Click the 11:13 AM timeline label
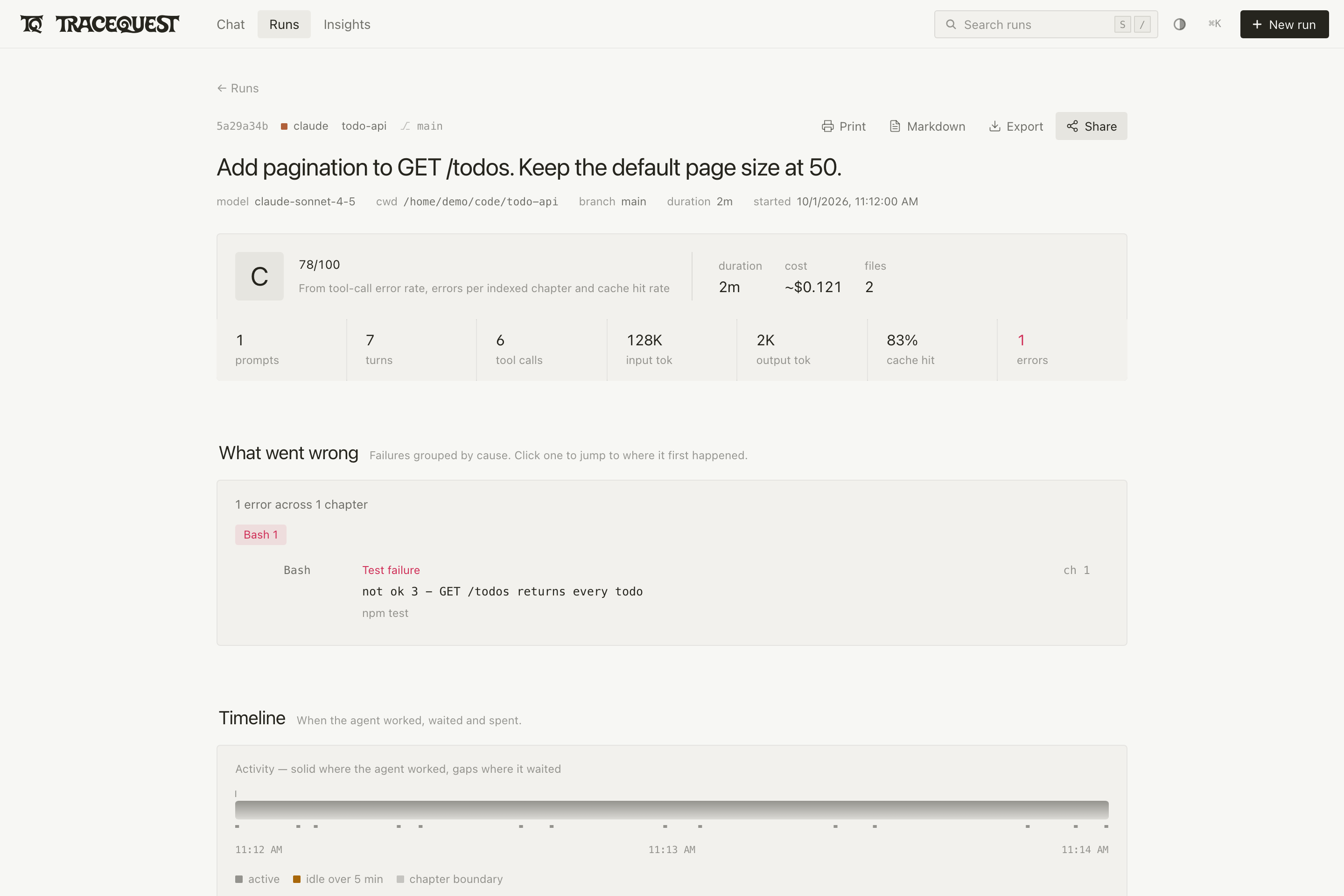The height and width of the screenshot is (896, 1344). coord(672,850)
